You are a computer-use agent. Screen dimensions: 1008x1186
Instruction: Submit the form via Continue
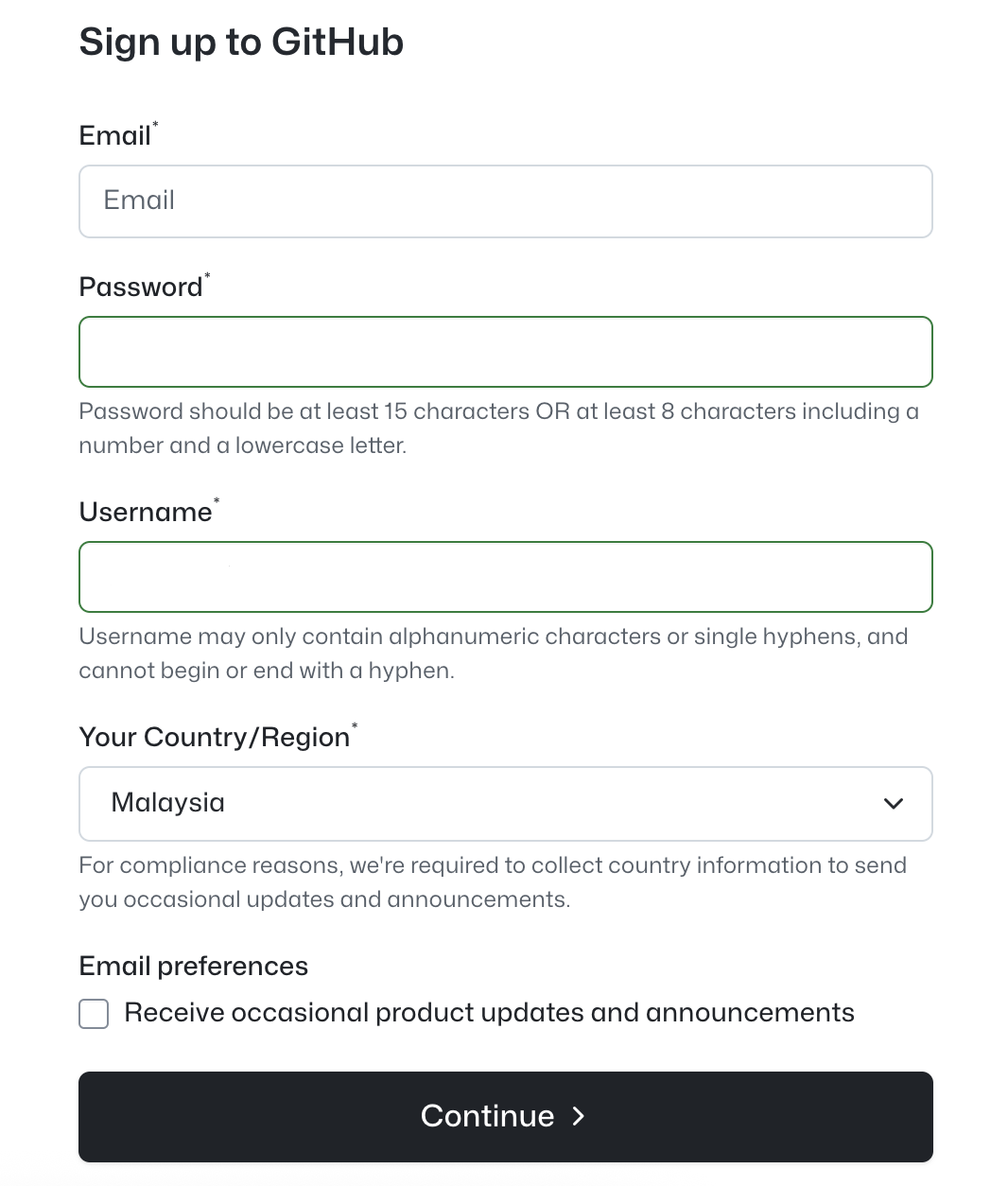pyautogui.click(x=506, y=1117)
